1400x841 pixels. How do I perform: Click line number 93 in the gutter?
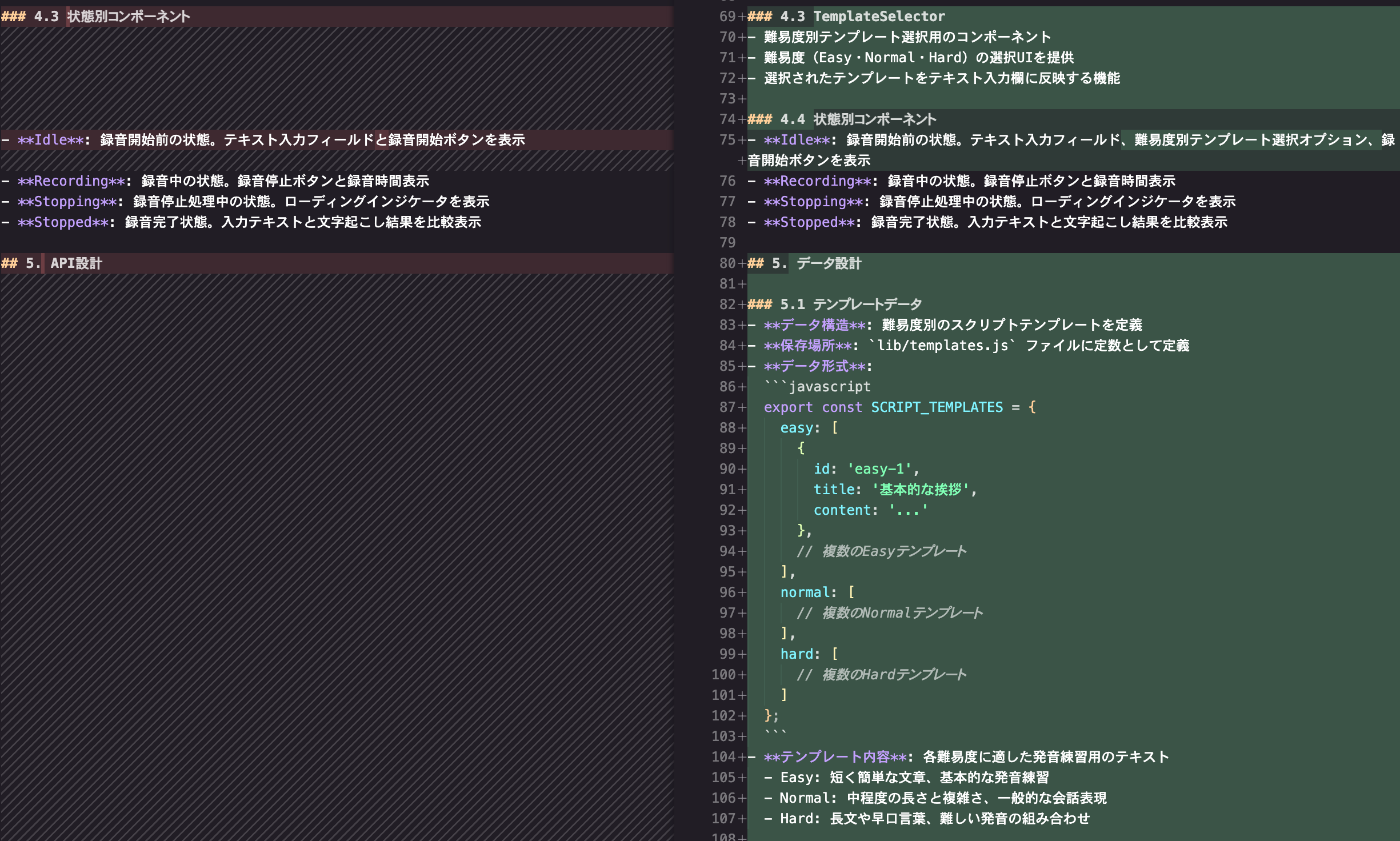click(727, 530)
